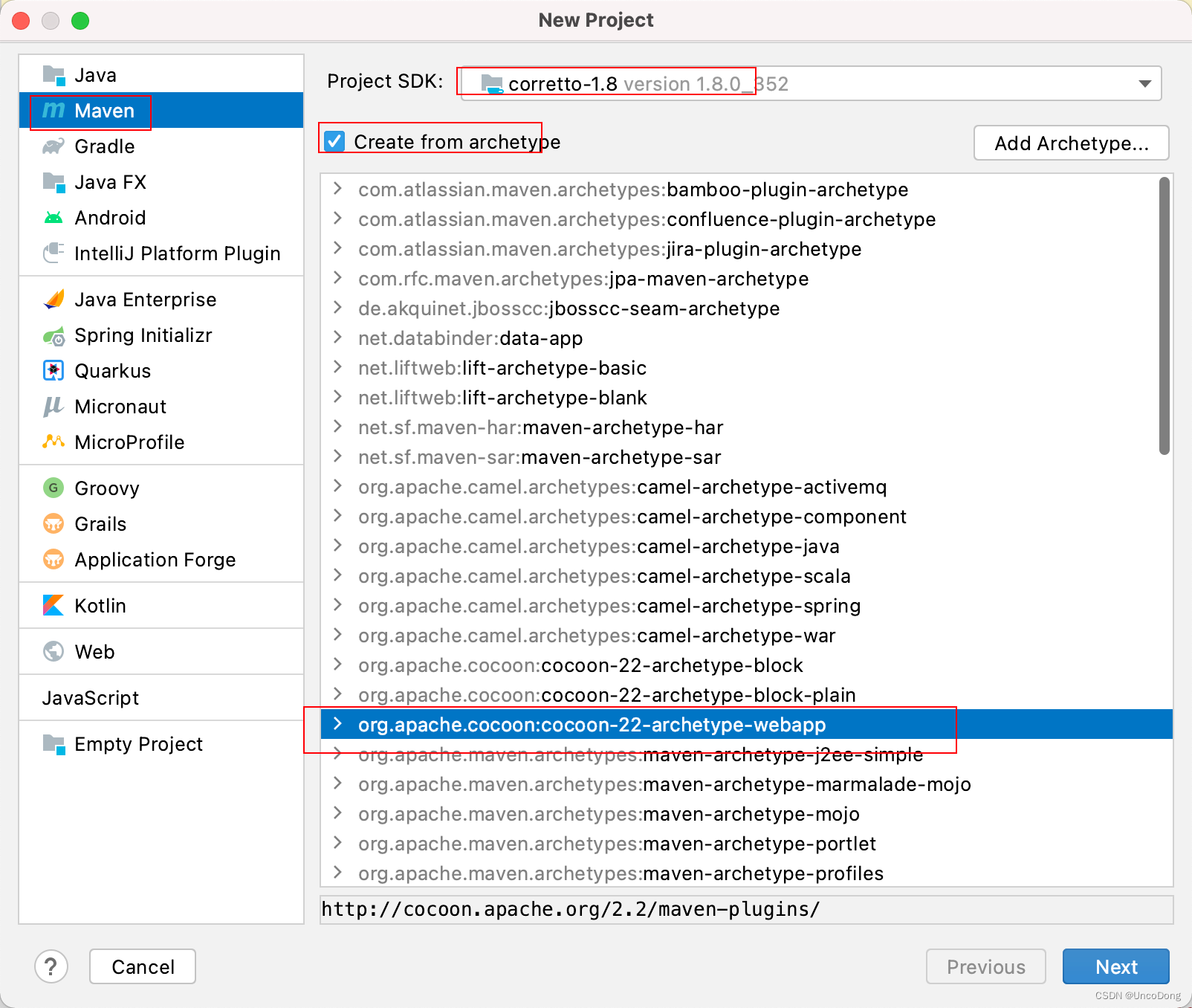Select camel-archetype-component row

click(747, 517)
